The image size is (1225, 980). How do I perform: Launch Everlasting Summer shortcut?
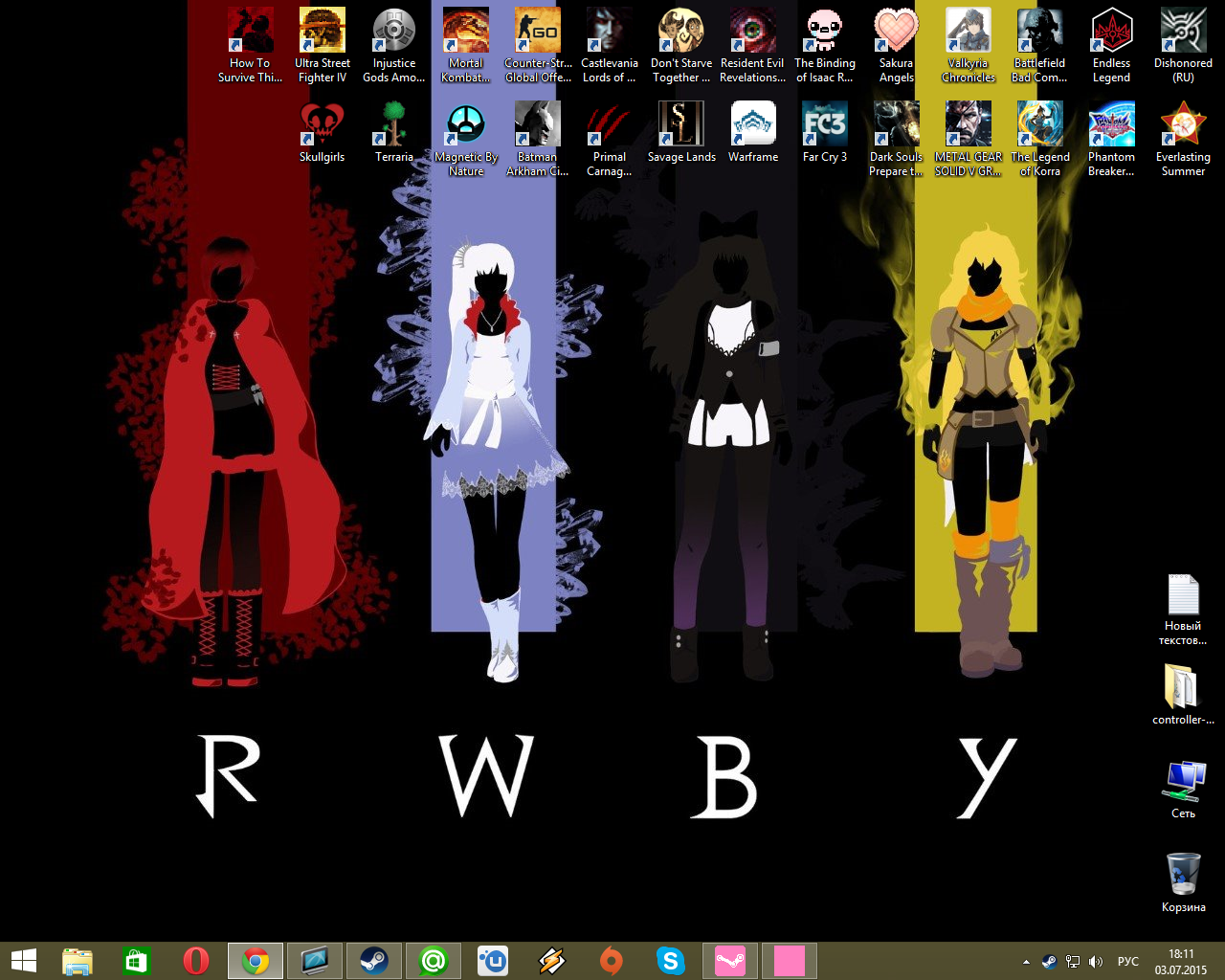coord(1184,140)
